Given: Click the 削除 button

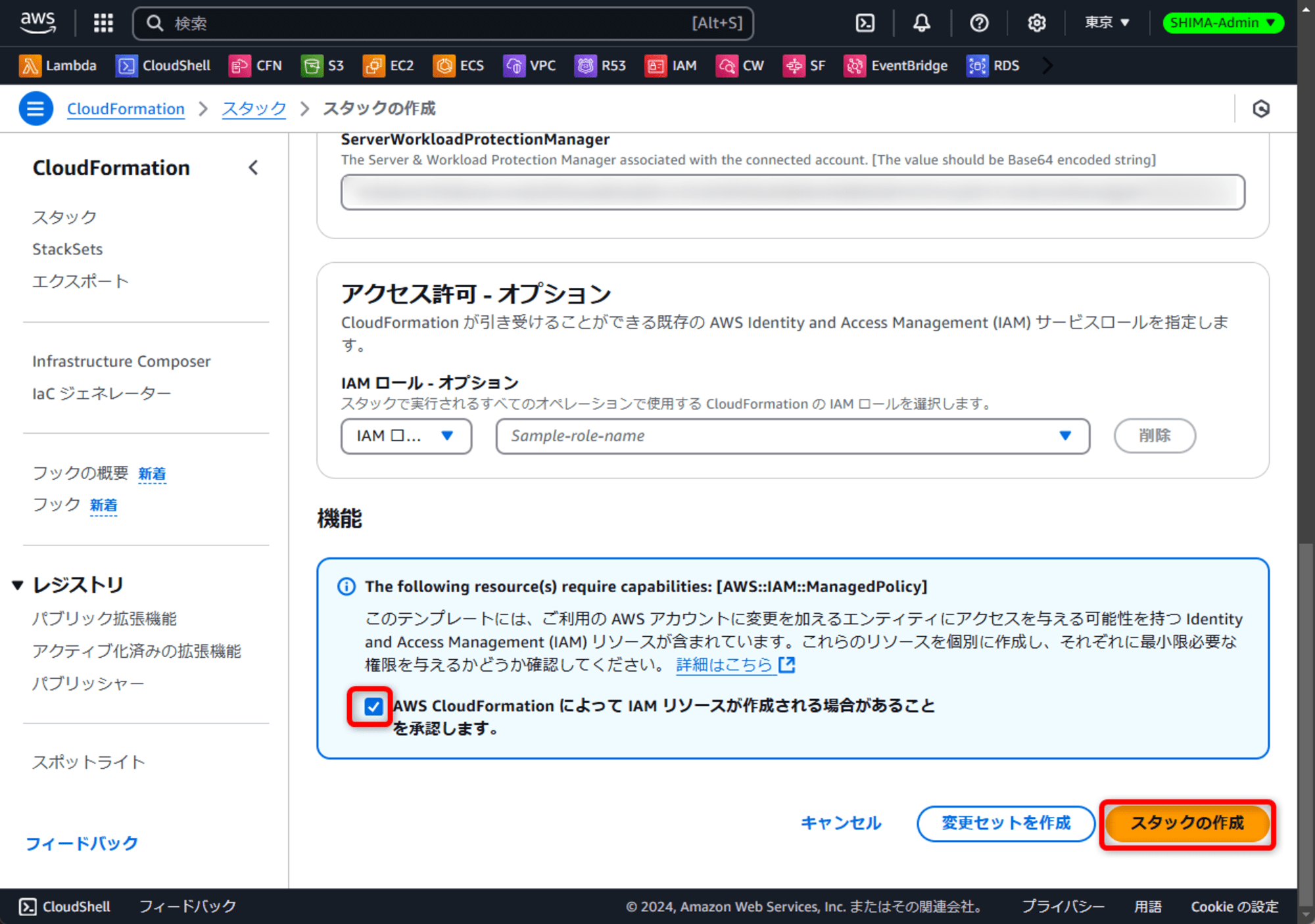Looking at the screenshot, I should (1155, 436).
